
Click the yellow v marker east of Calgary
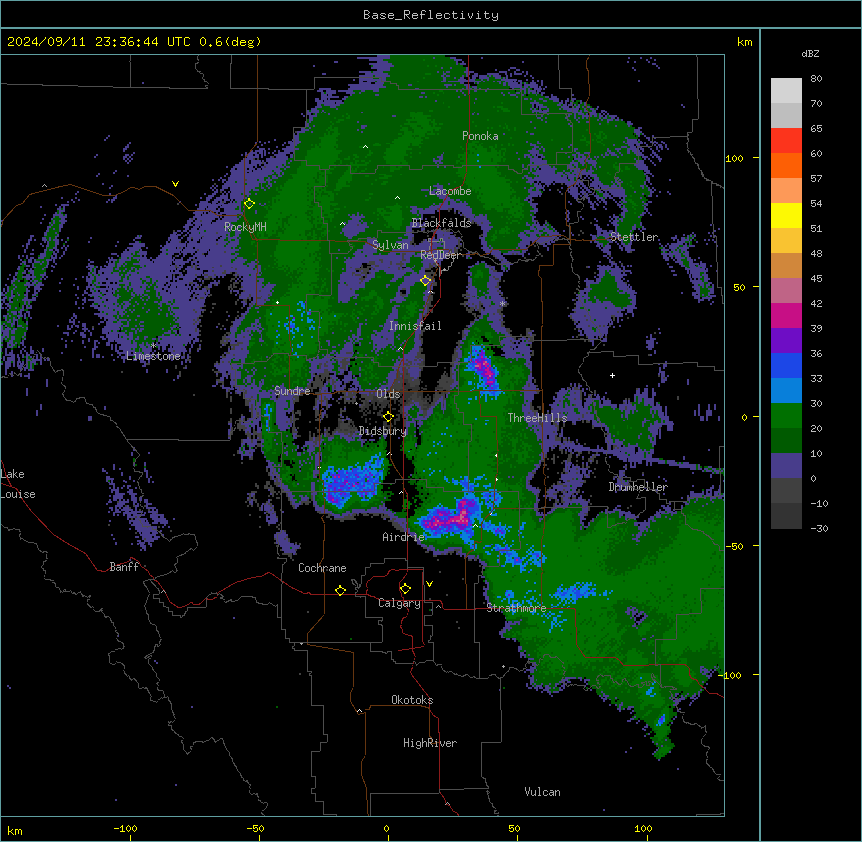pos(429,584)
